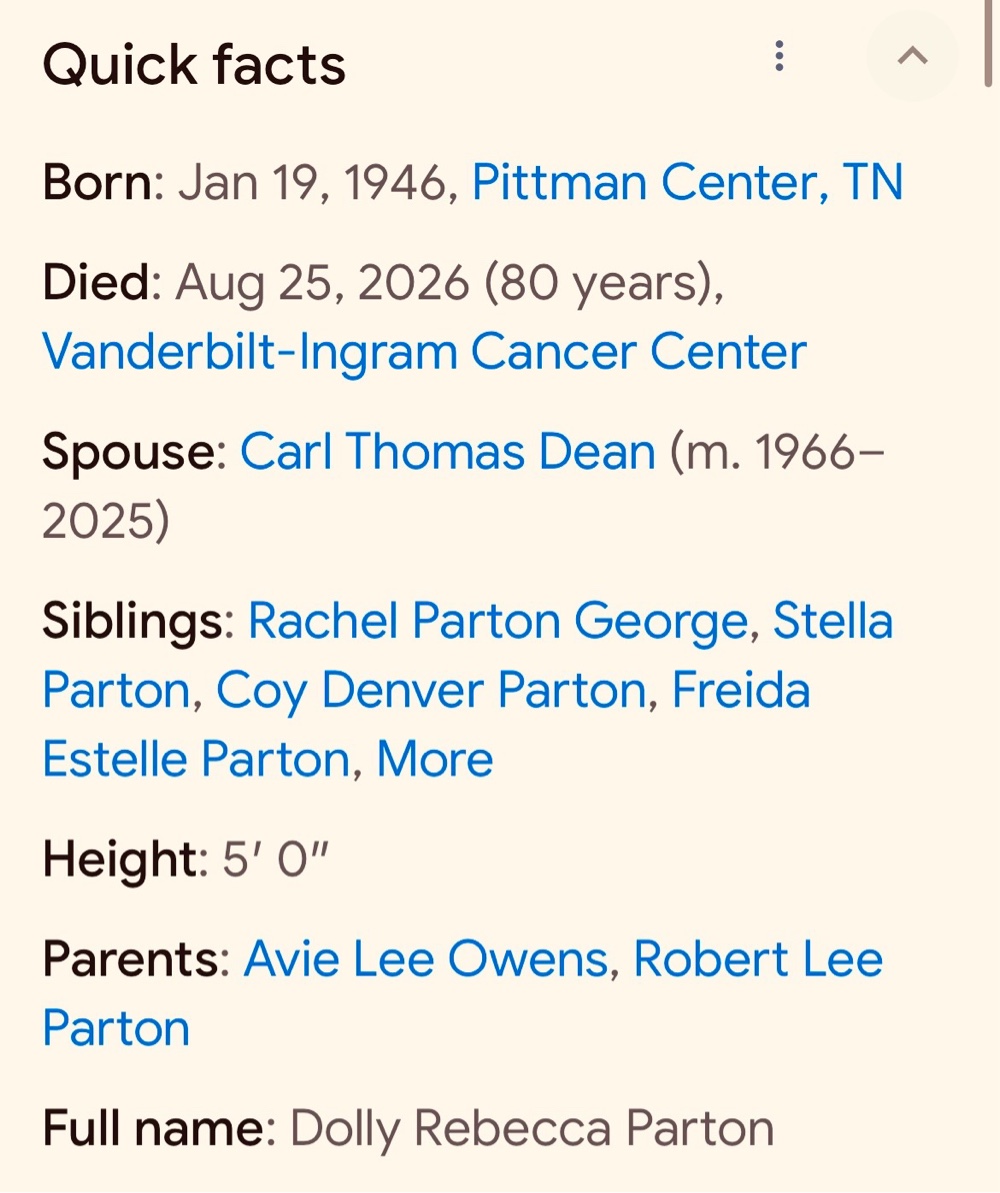Open the Pittman Center, TN link
This screenshot has height=1193, width=1000.
687,183
